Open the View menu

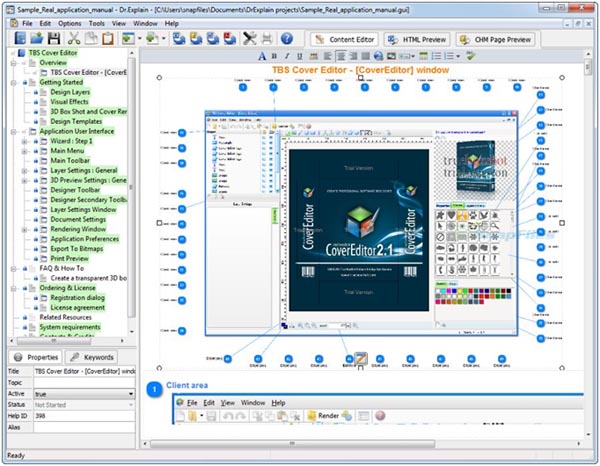pyautogui.click(x=119, y=23)
